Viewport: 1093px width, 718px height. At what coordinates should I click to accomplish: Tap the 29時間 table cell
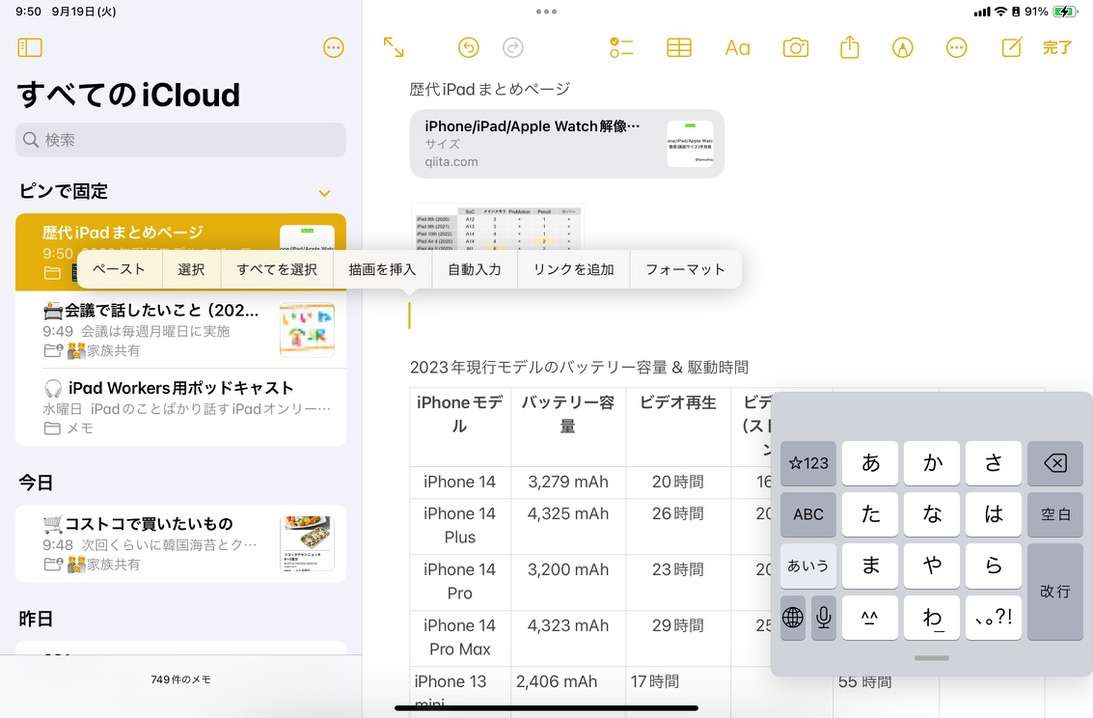click(x=678, y=637)
